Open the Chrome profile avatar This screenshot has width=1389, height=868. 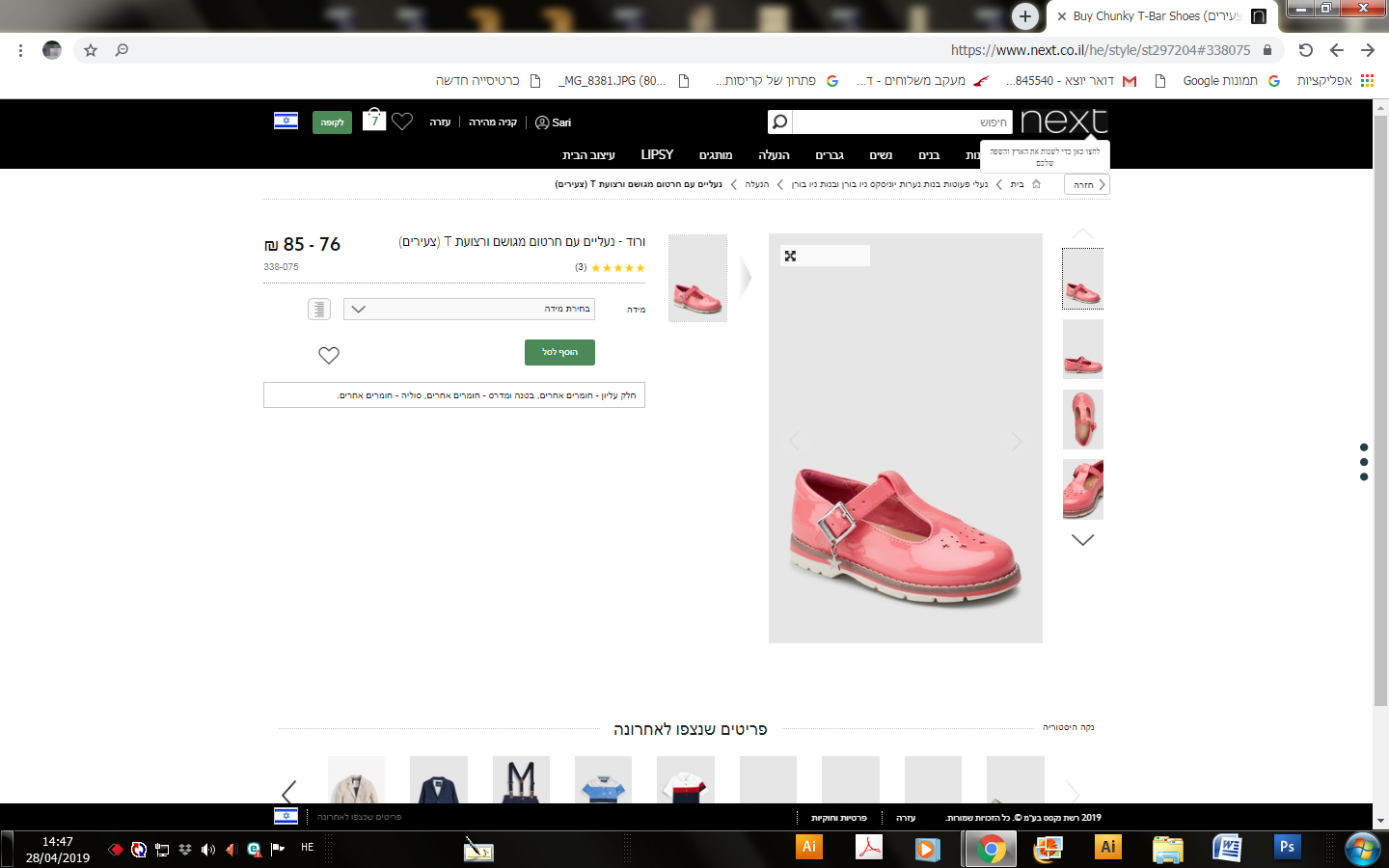pyautogui.click(x=52, y=50)
